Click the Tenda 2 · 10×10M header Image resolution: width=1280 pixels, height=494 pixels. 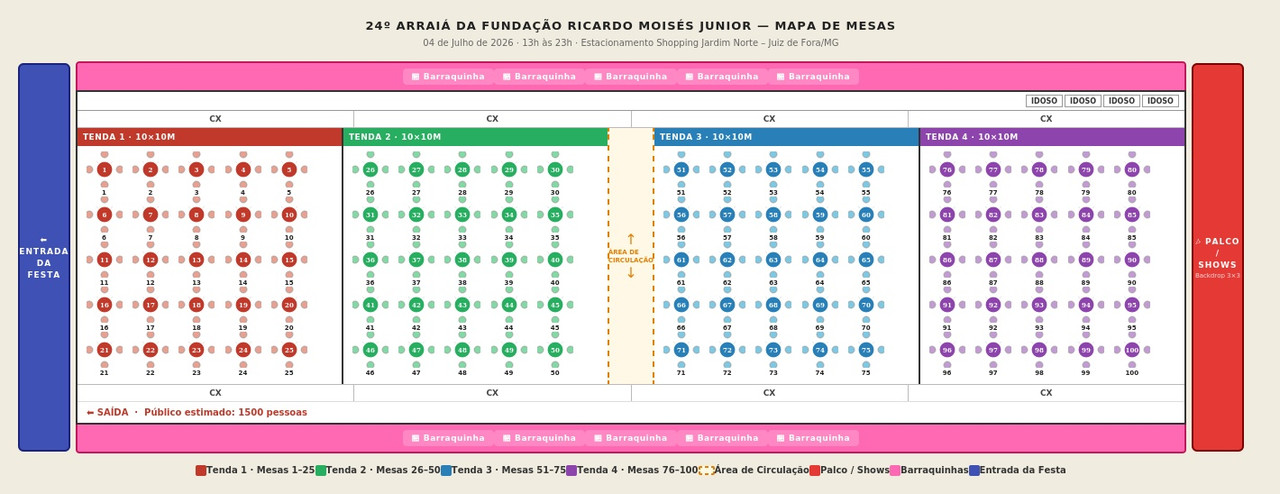tap(475, 137)
